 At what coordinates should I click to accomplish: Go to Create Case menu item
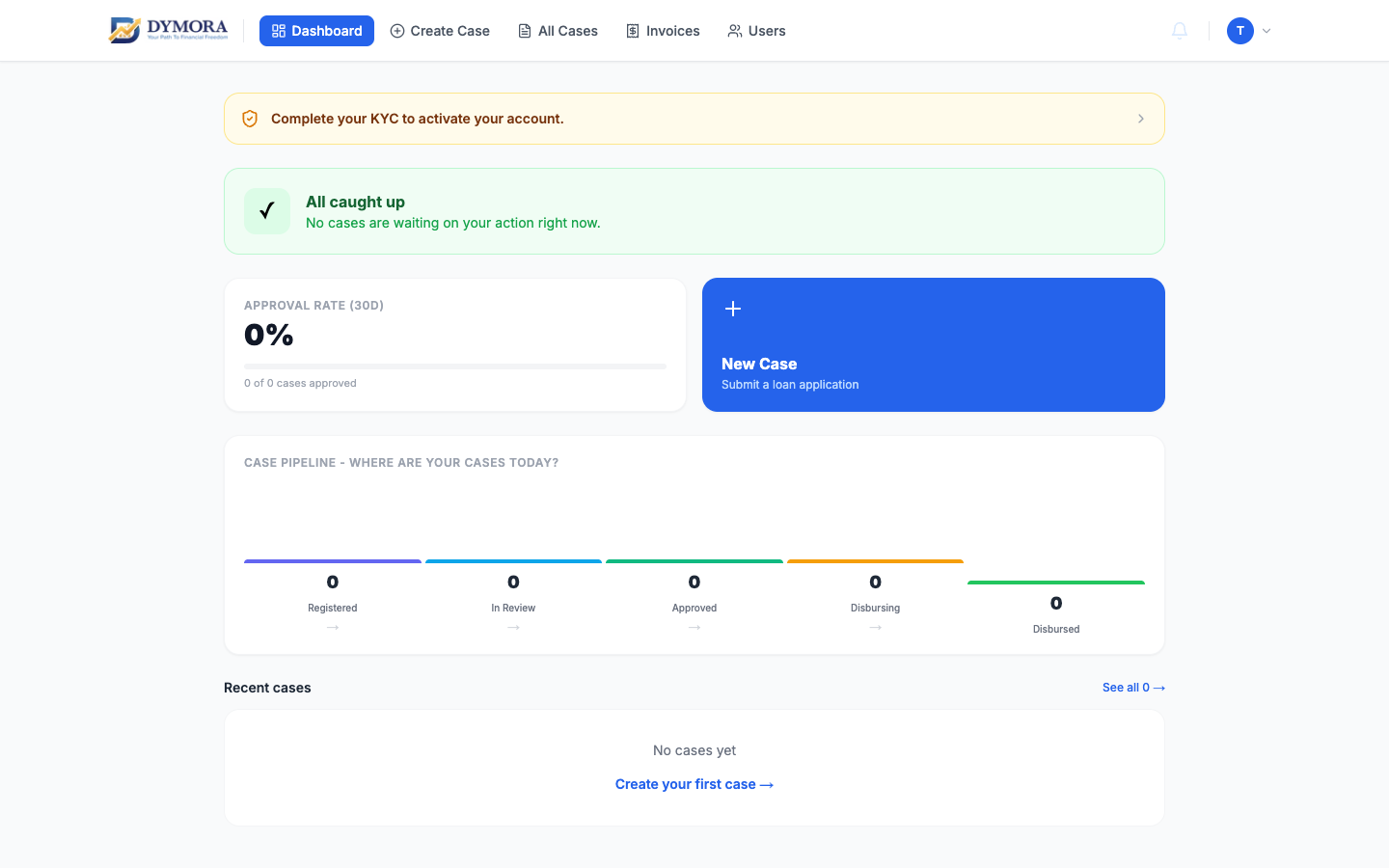pos(440,31)
